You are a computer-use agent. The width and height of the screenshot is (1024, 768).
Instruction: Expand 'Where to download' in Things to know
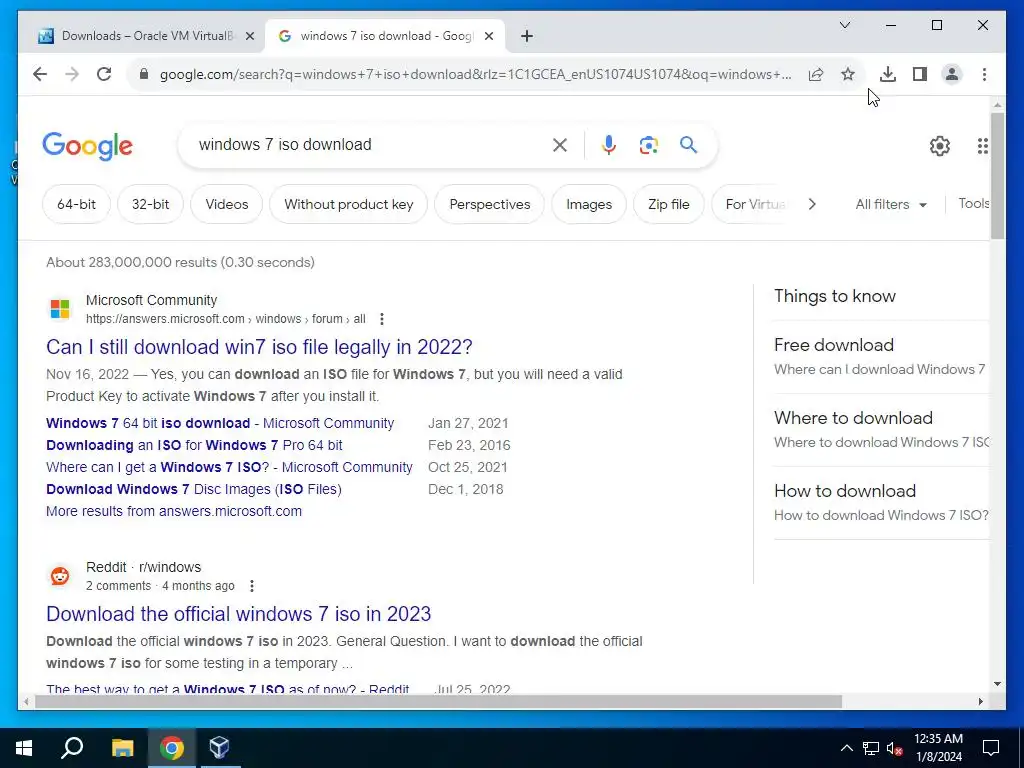881,430
